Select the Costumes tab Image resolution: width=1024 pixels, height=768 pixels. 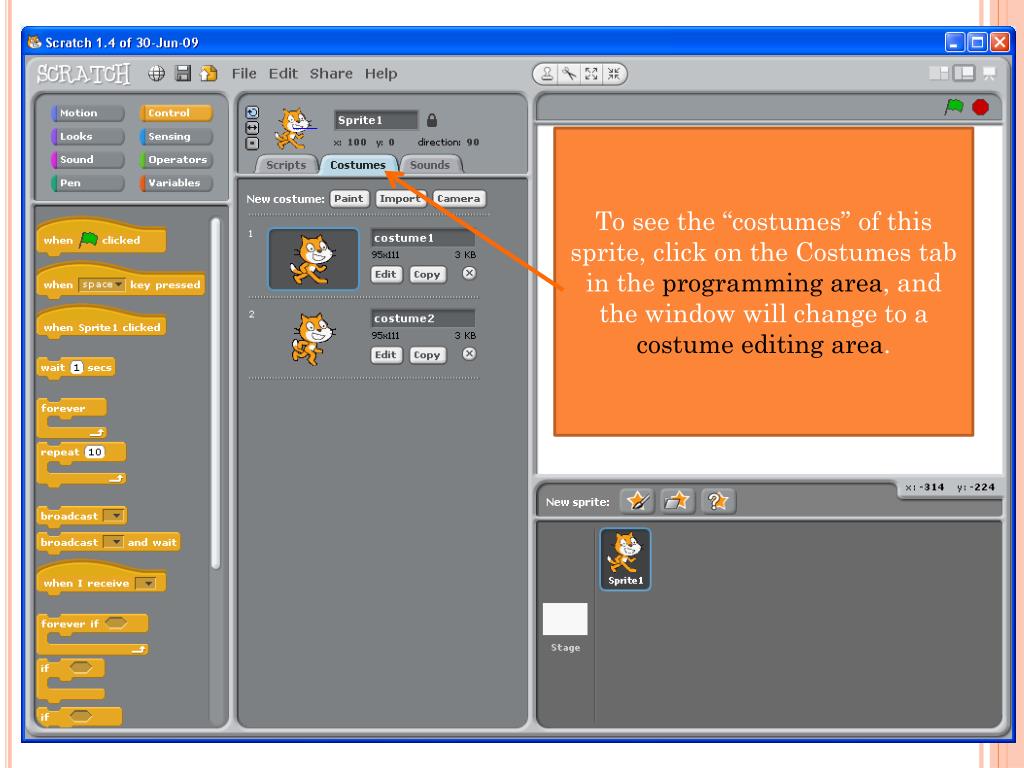(x=358, y=165)
